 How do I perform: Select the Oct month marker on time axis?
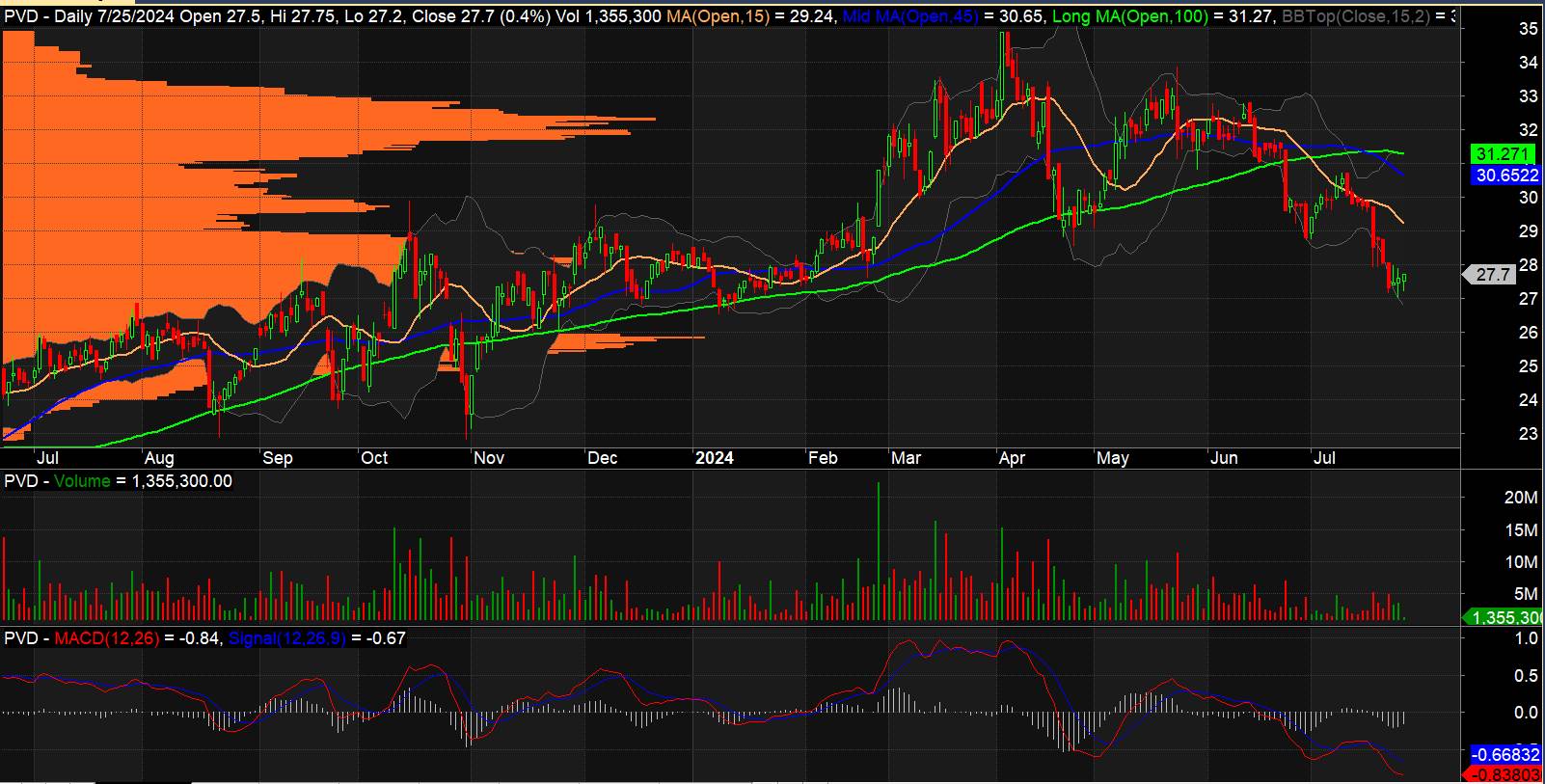point(374,458)
